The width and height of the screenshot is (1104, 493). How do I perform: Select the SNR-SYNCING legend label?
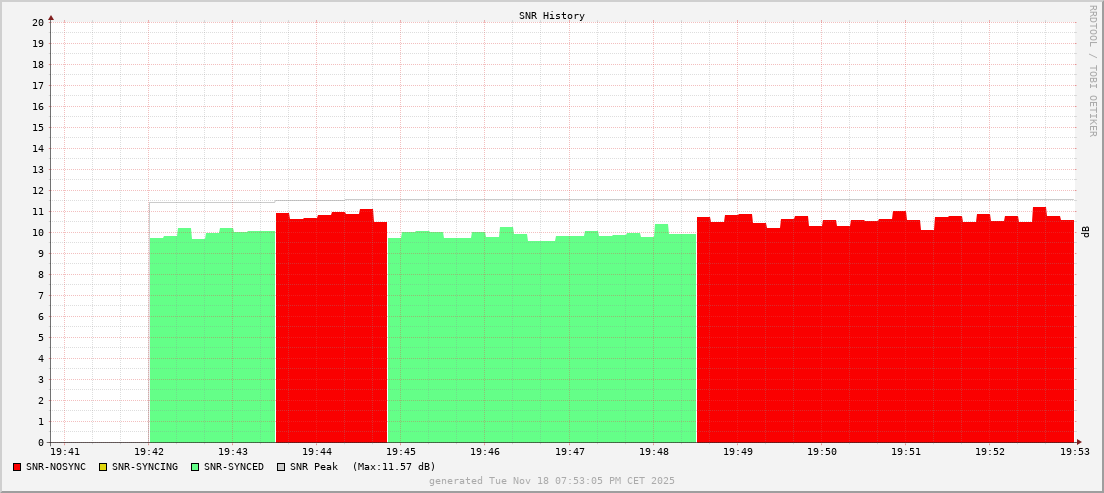pos(144,467)
